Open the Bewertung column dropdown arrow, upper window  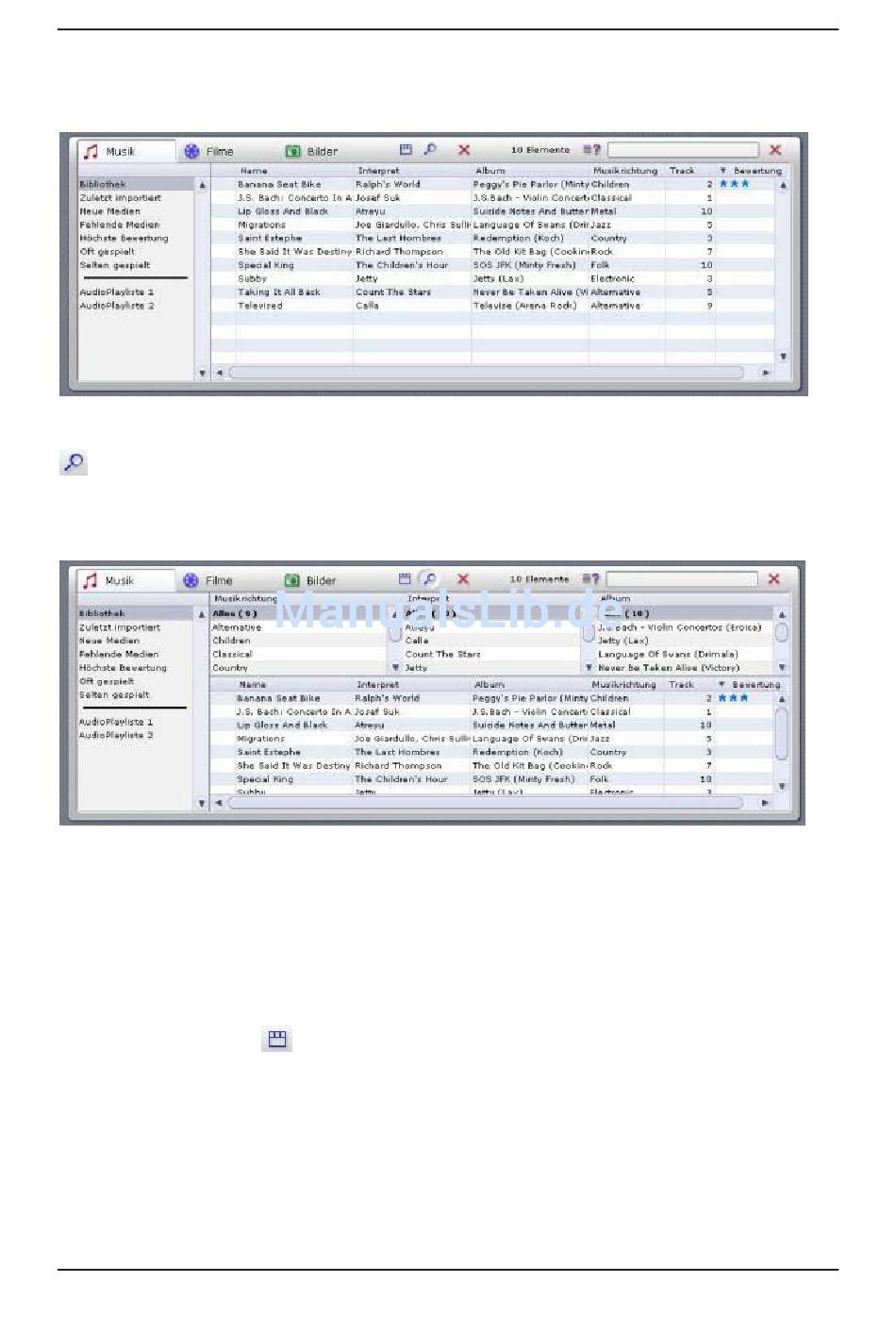click(723, 171)
